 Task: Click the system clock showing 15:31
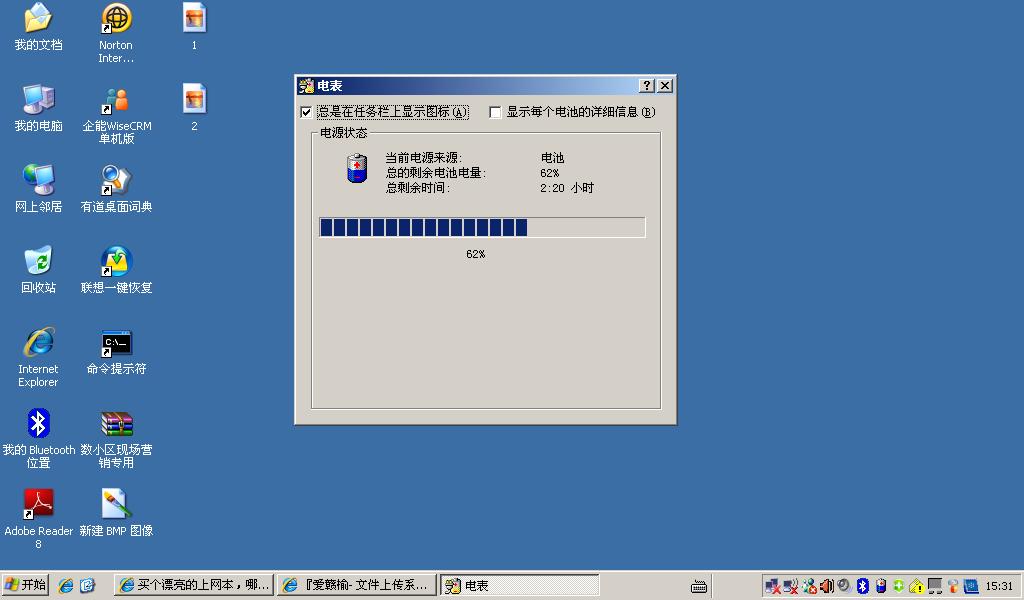(x=999, y=586)
